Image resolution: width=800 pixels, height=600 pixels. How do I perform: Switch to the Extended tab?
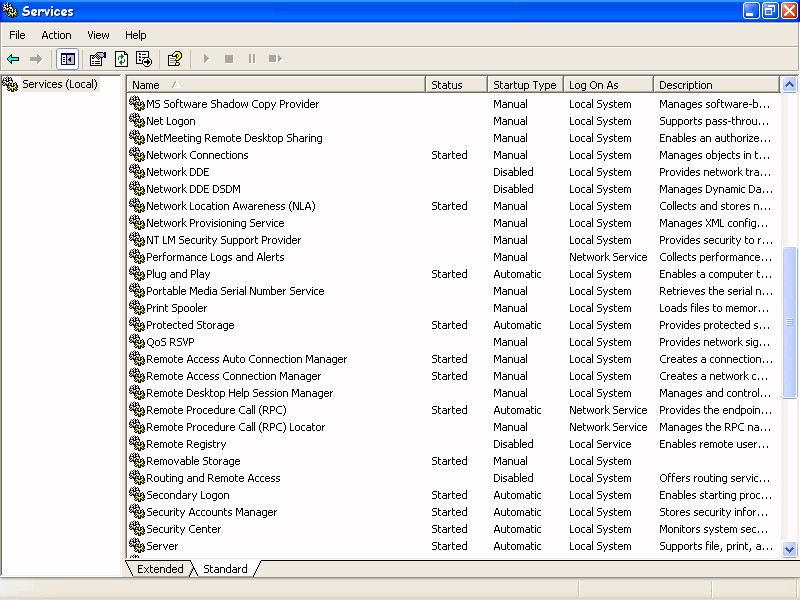click(160, 569)
